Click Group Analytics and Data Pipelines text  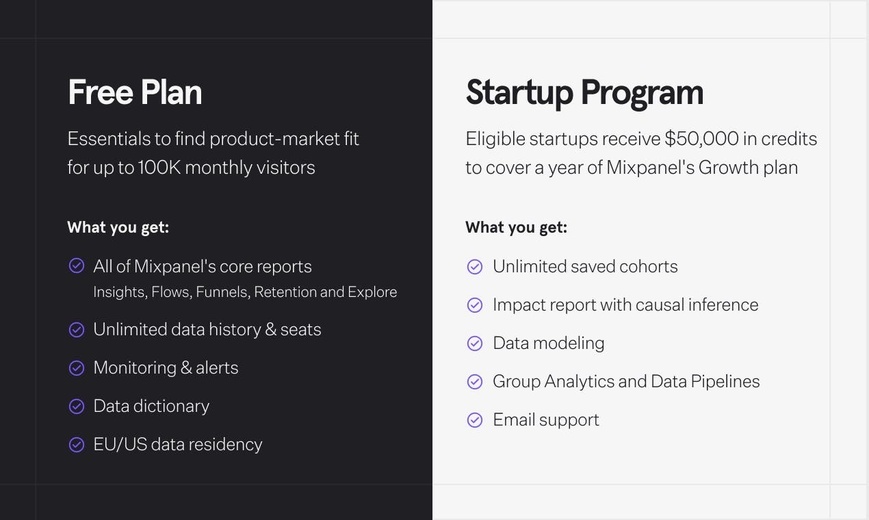[626, 381]
